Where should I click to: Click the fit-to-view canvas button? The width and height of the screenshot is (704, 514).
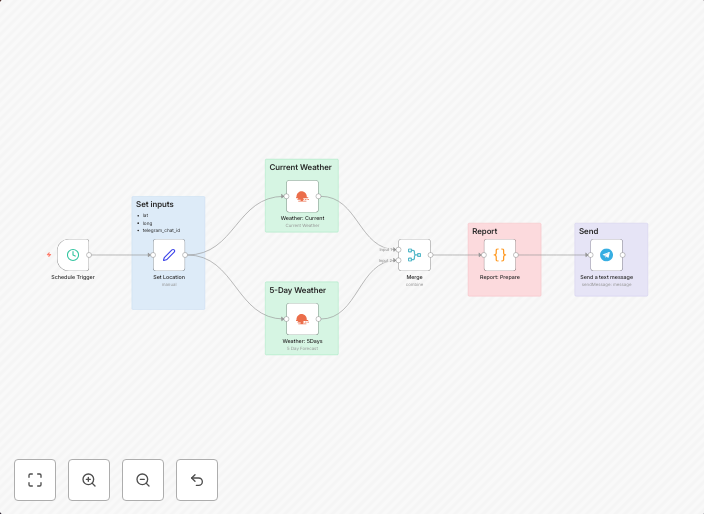pyautogui.click(x=35, y=480)
